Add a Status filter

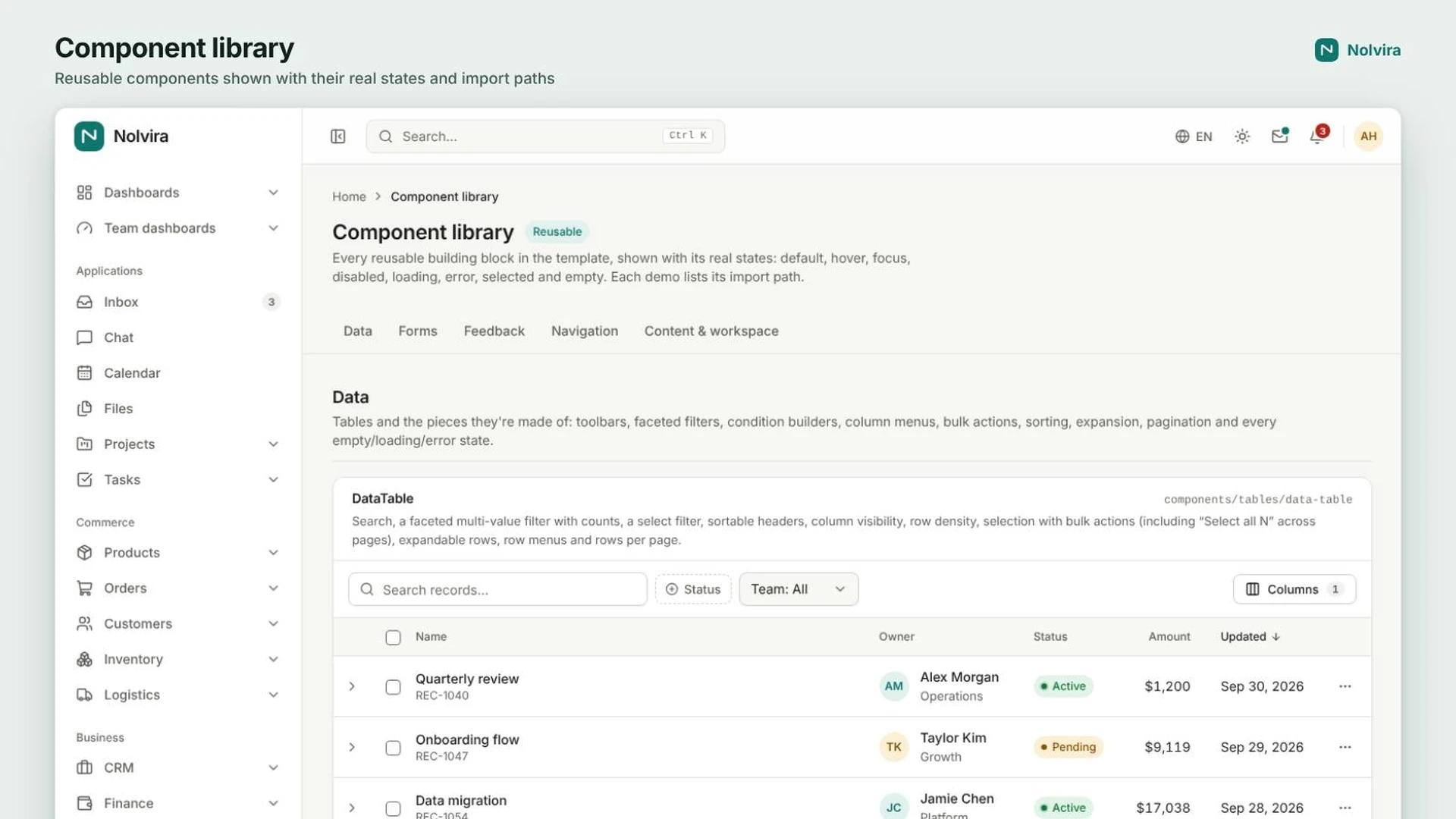coord(693,589)
